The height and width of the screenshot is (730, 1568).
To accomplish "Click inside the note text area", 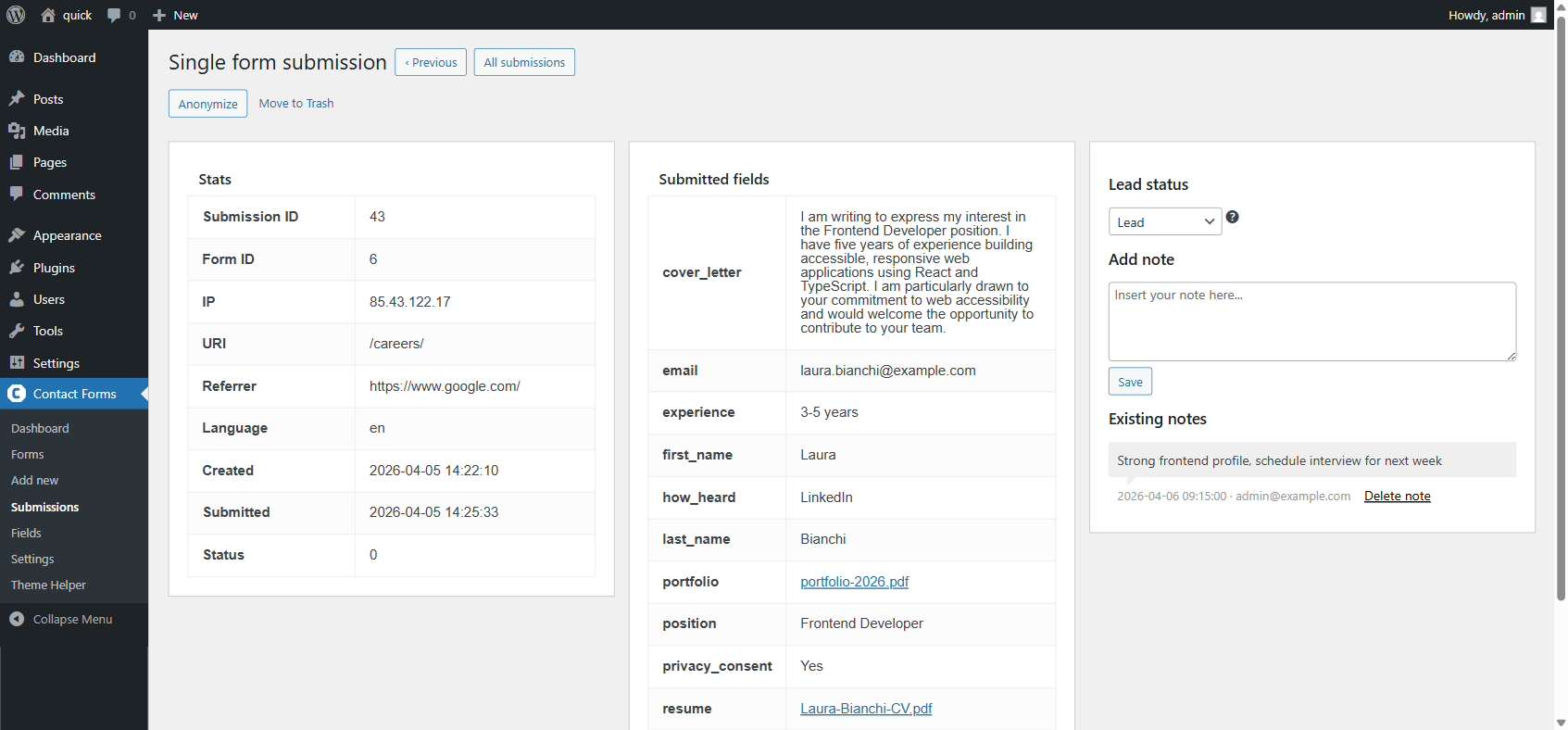I will [x=1311, y=321].
